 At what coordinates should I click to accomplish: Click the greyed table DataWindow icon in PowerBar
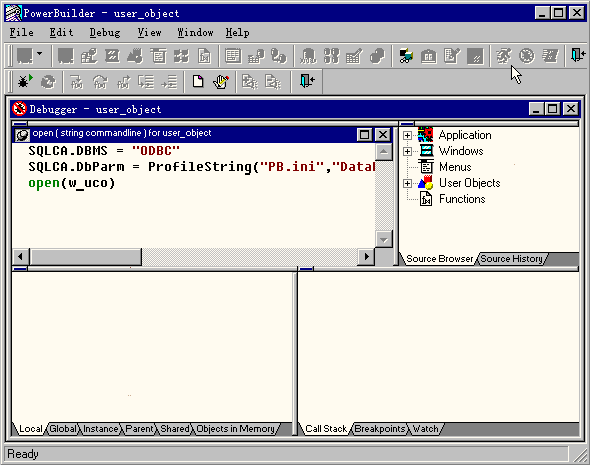click(233, 56)
